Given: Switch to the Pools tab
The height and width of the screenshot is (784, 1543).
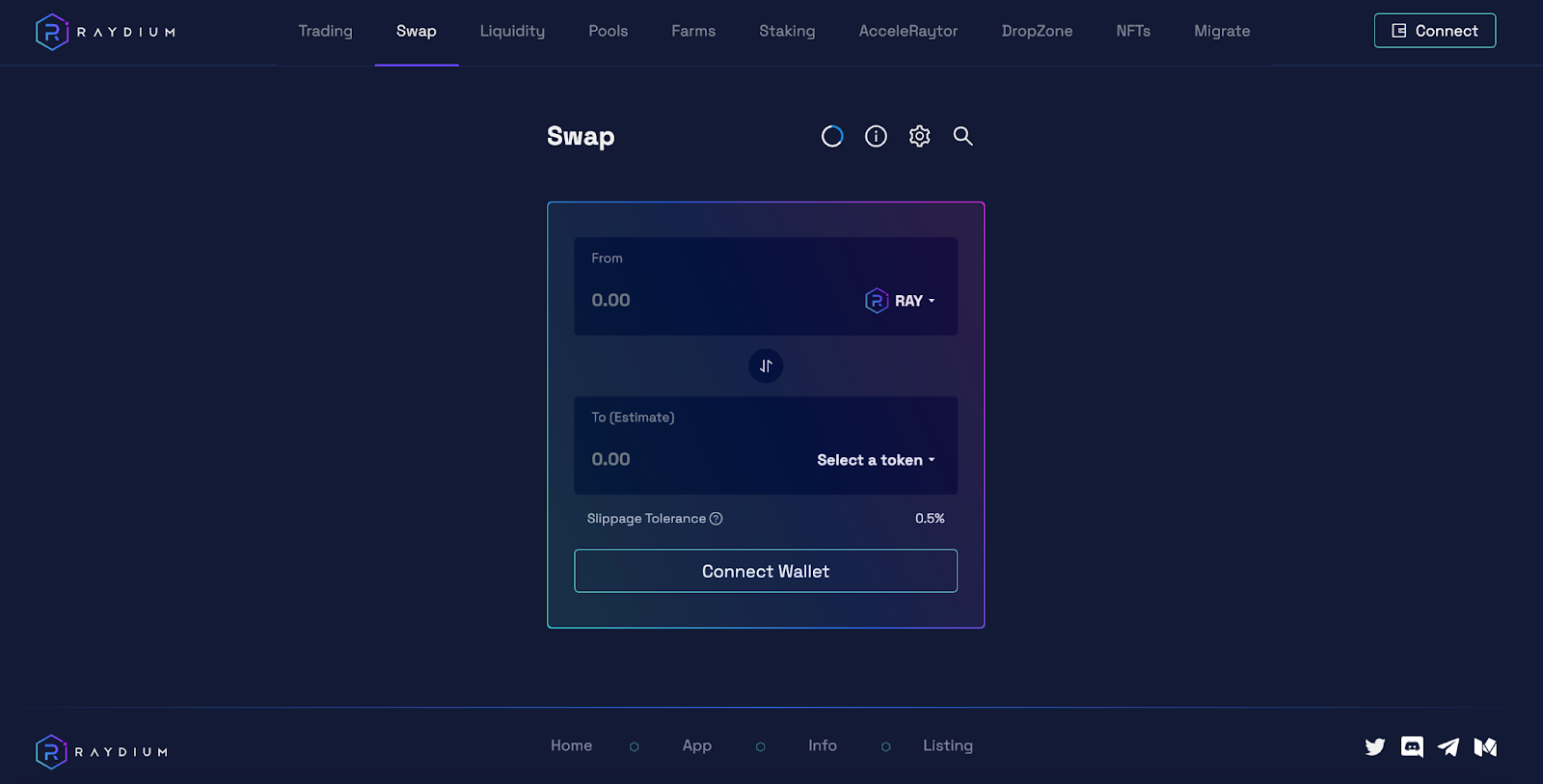Looking at the screenshot, I should (x=608, y=31).
